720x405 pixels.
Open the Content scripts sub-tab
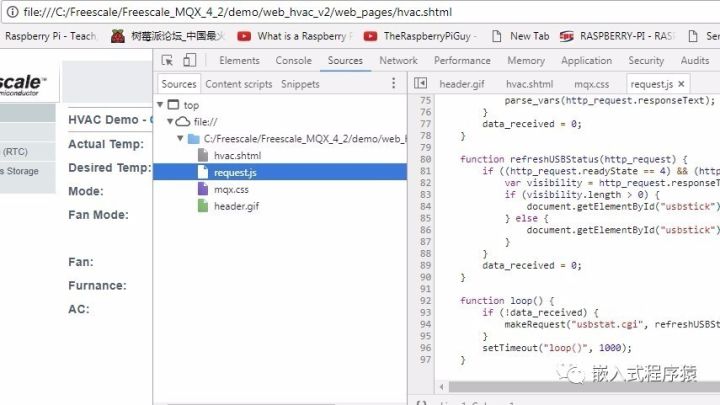(x=239, y=84)
